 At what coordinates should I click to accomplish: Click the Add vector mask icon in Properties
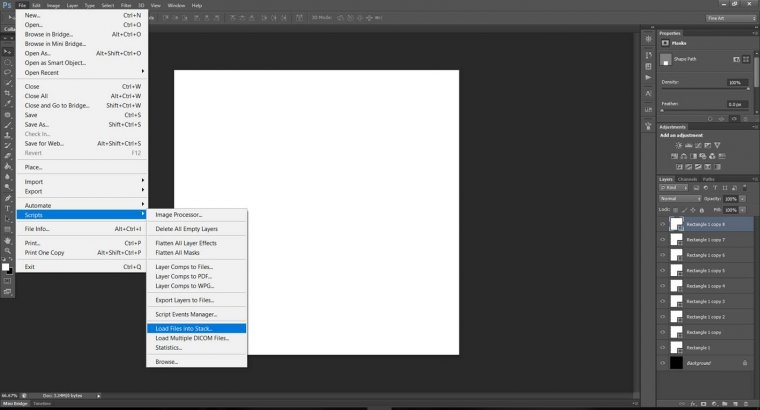(746, 59)
